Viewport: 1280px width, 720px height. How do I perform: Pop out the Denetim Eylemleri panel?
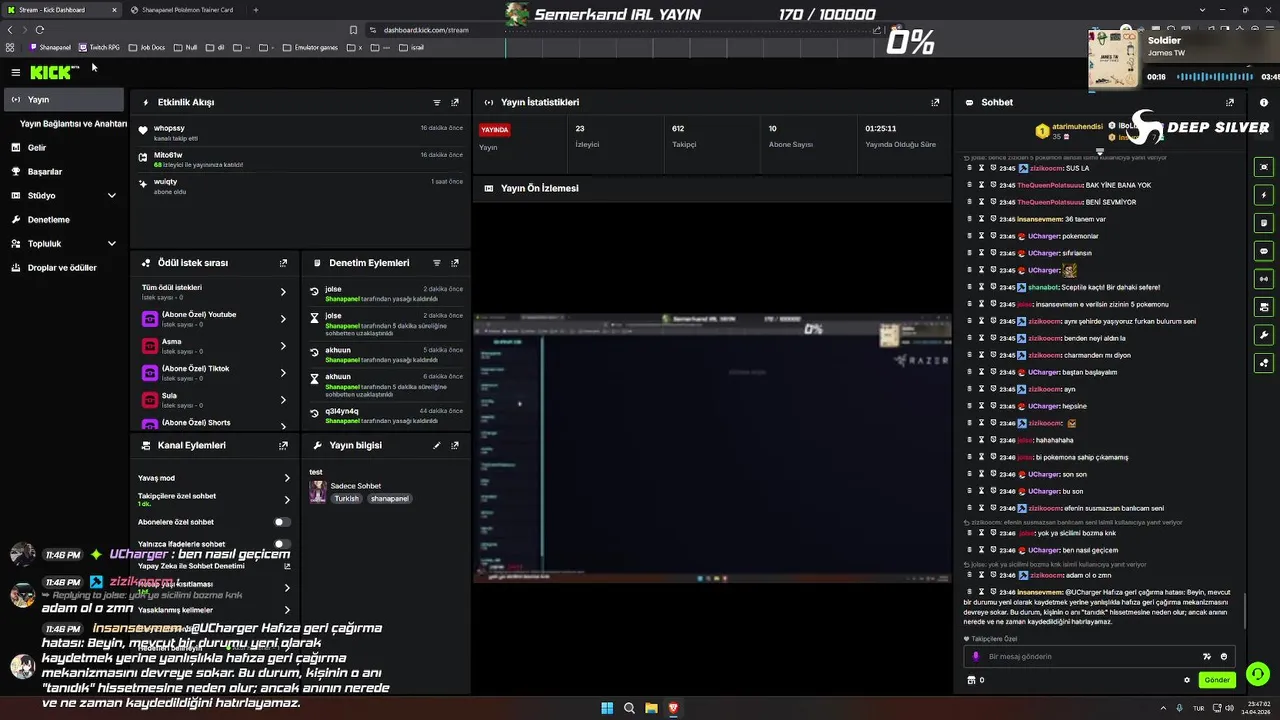click(x=455, y=263)
